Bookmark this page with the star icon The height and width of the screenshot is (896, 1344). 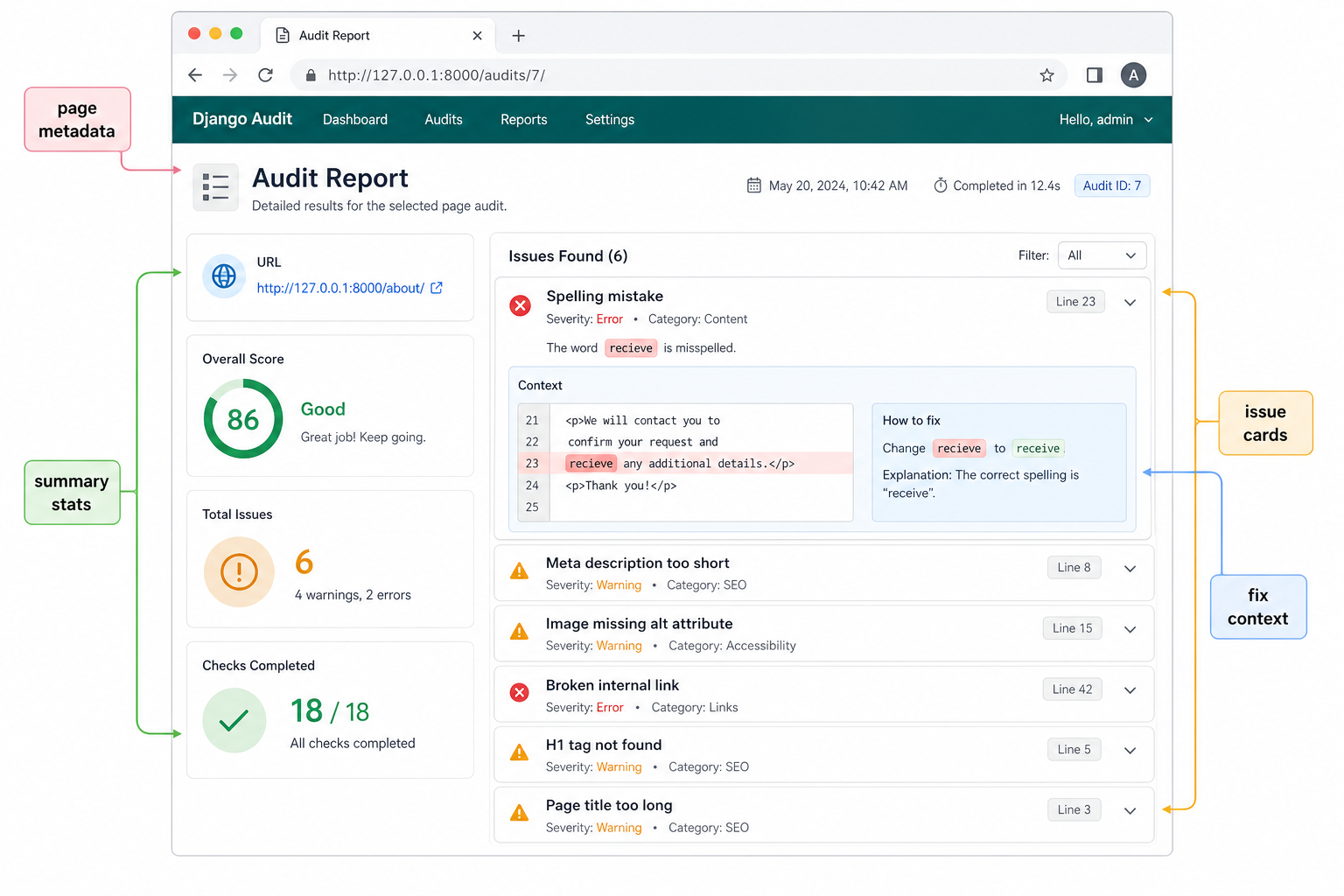pyautogui.click(x=1046, y=75)
